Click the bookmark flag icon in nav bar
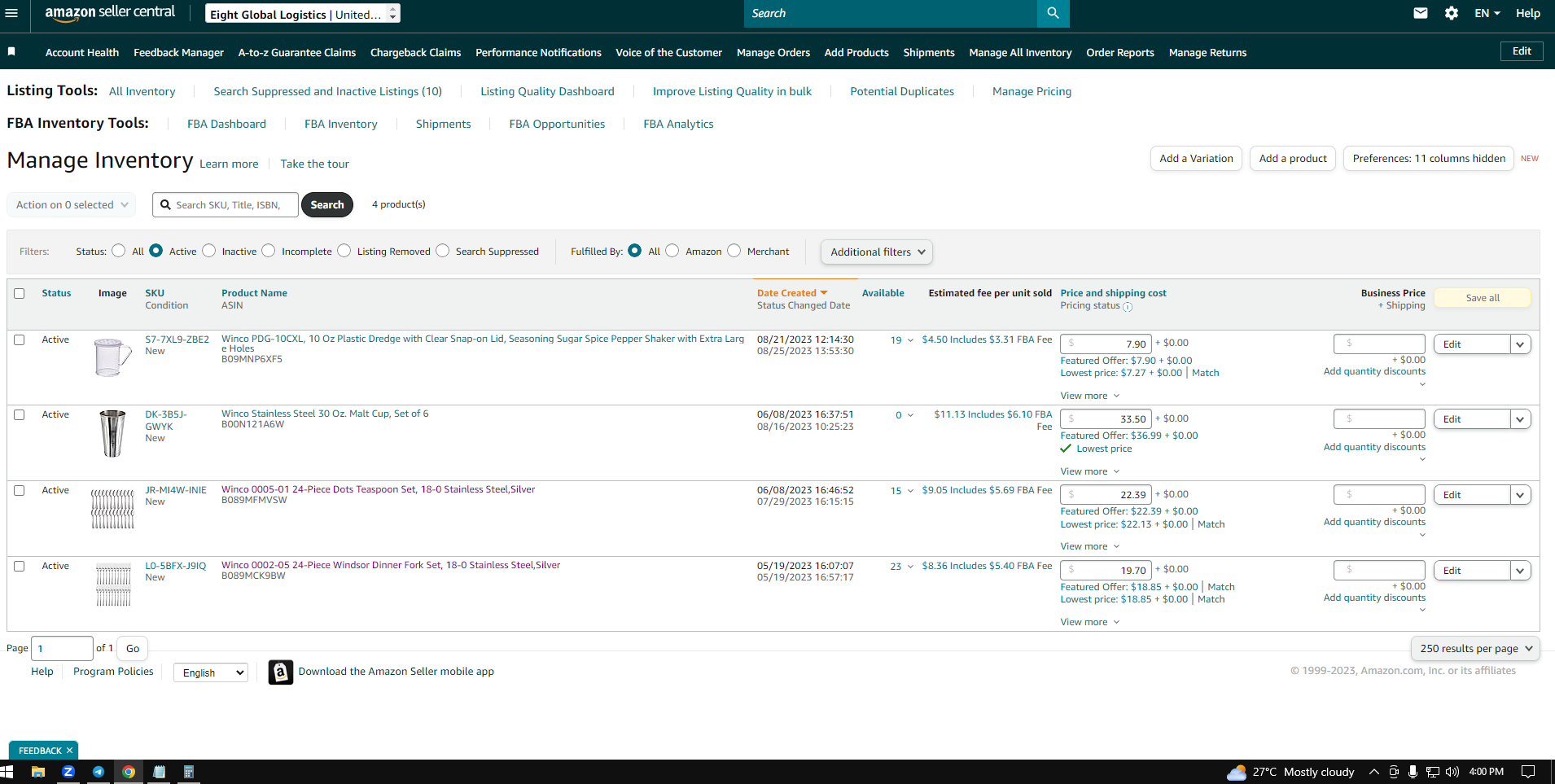The image size is (1555, 784). 11,51
